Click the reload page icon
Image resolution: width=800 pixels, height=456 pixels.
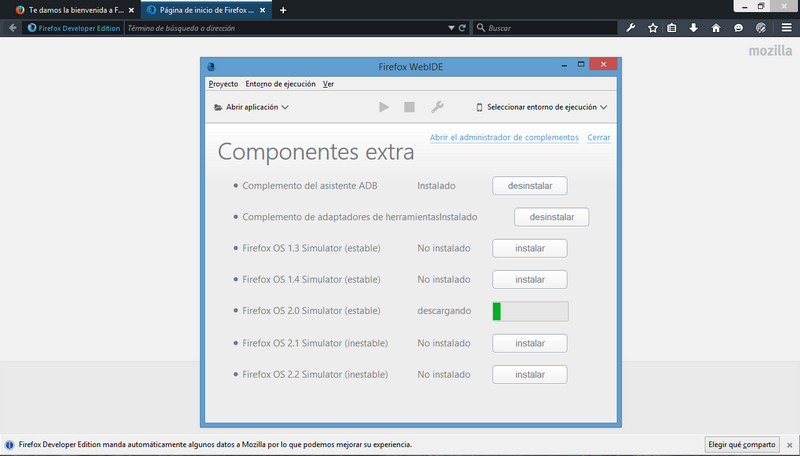tap(462, 28)
